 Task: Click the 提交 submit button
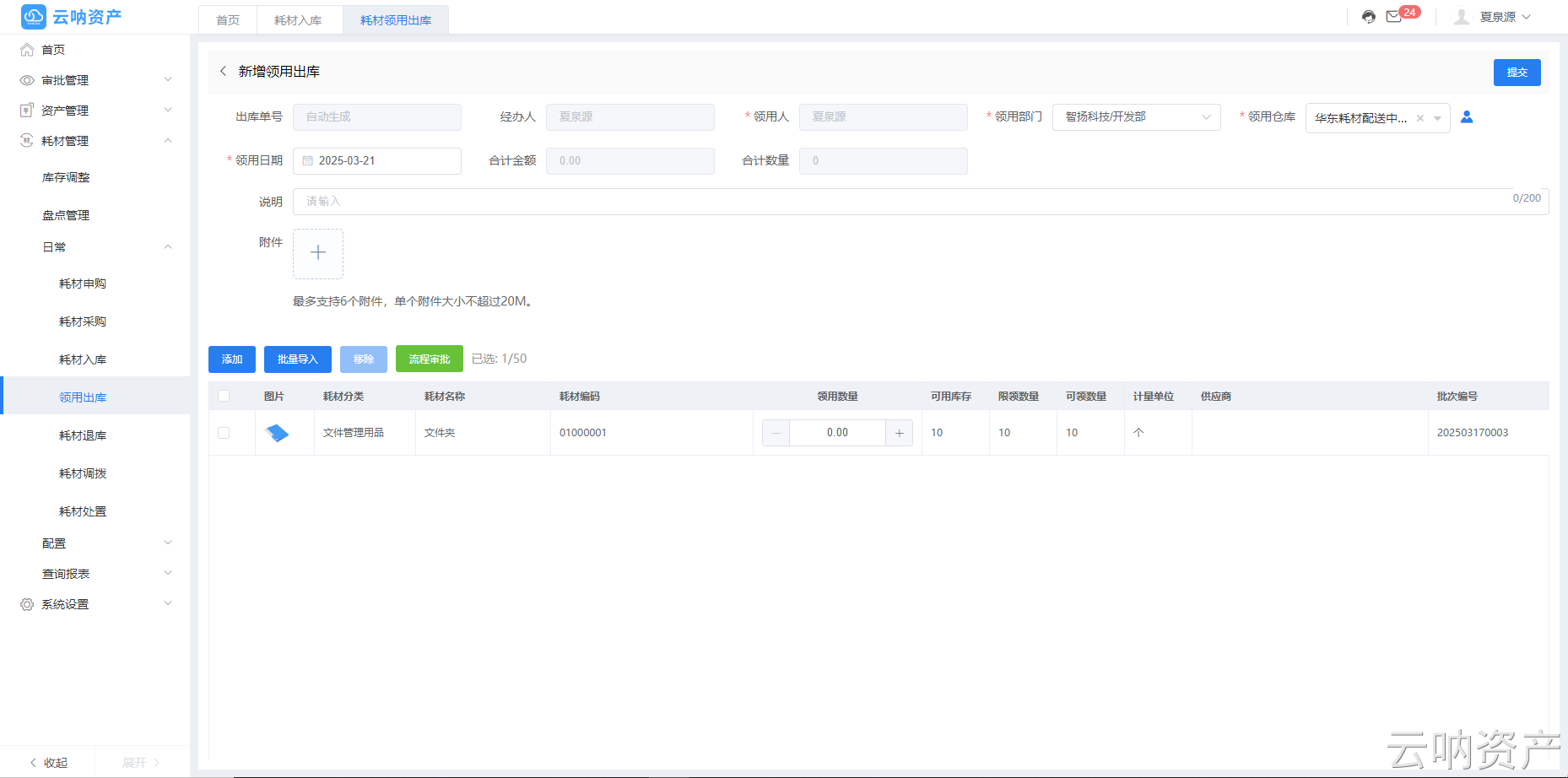tap(1517, 73)
